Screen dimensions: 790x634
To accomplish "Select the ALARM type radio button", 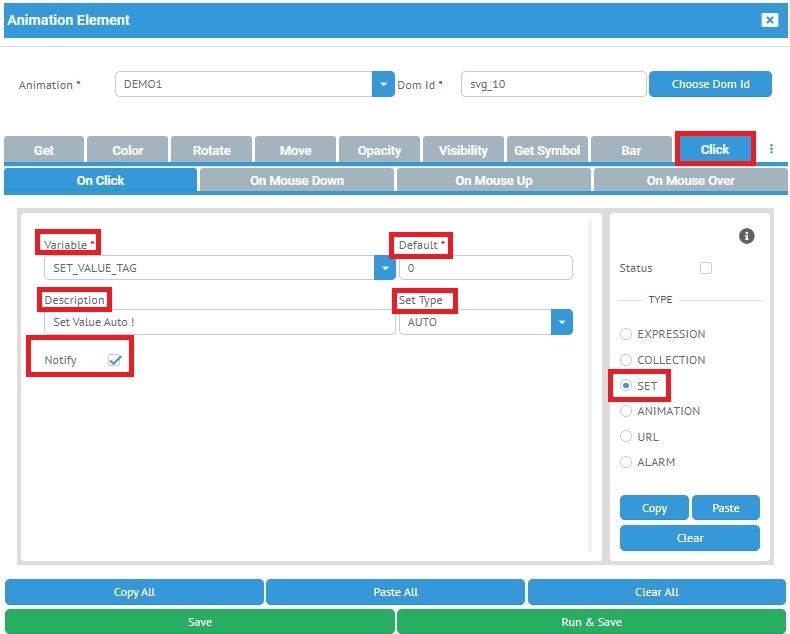I will (627, 462).
